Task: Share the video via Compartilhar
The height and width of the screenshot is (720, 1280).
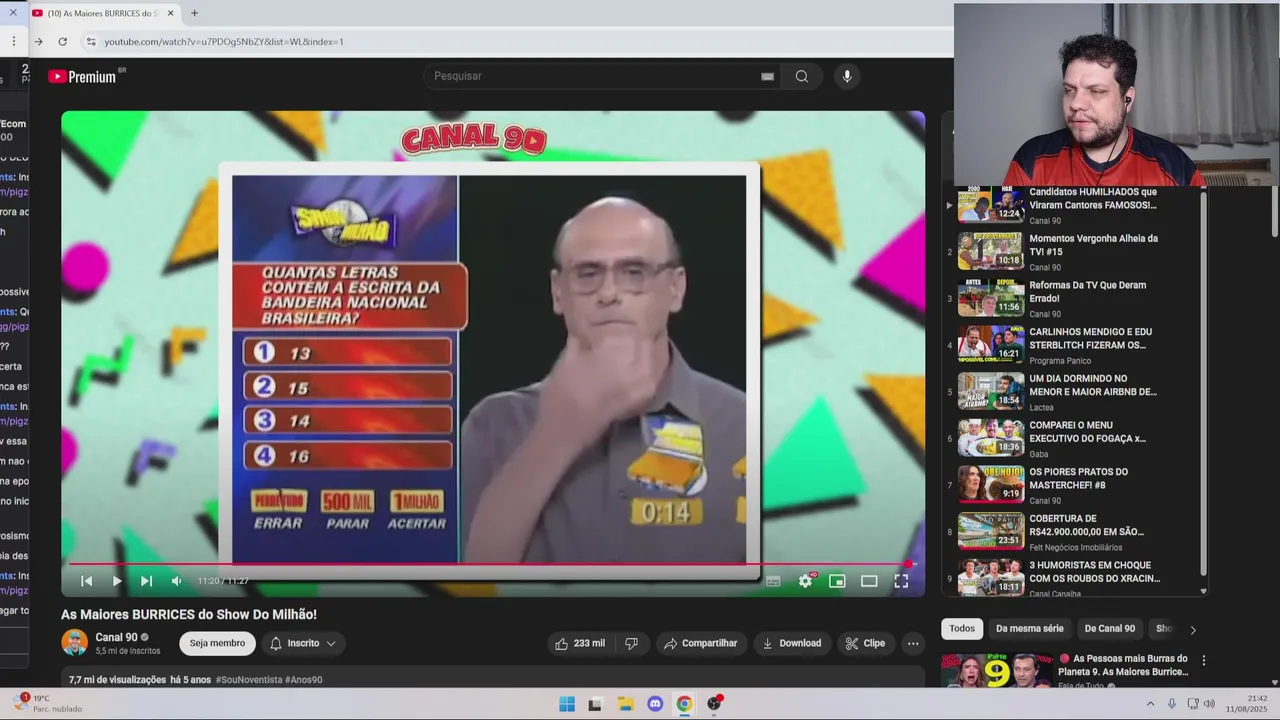Action: coord(700,643)
